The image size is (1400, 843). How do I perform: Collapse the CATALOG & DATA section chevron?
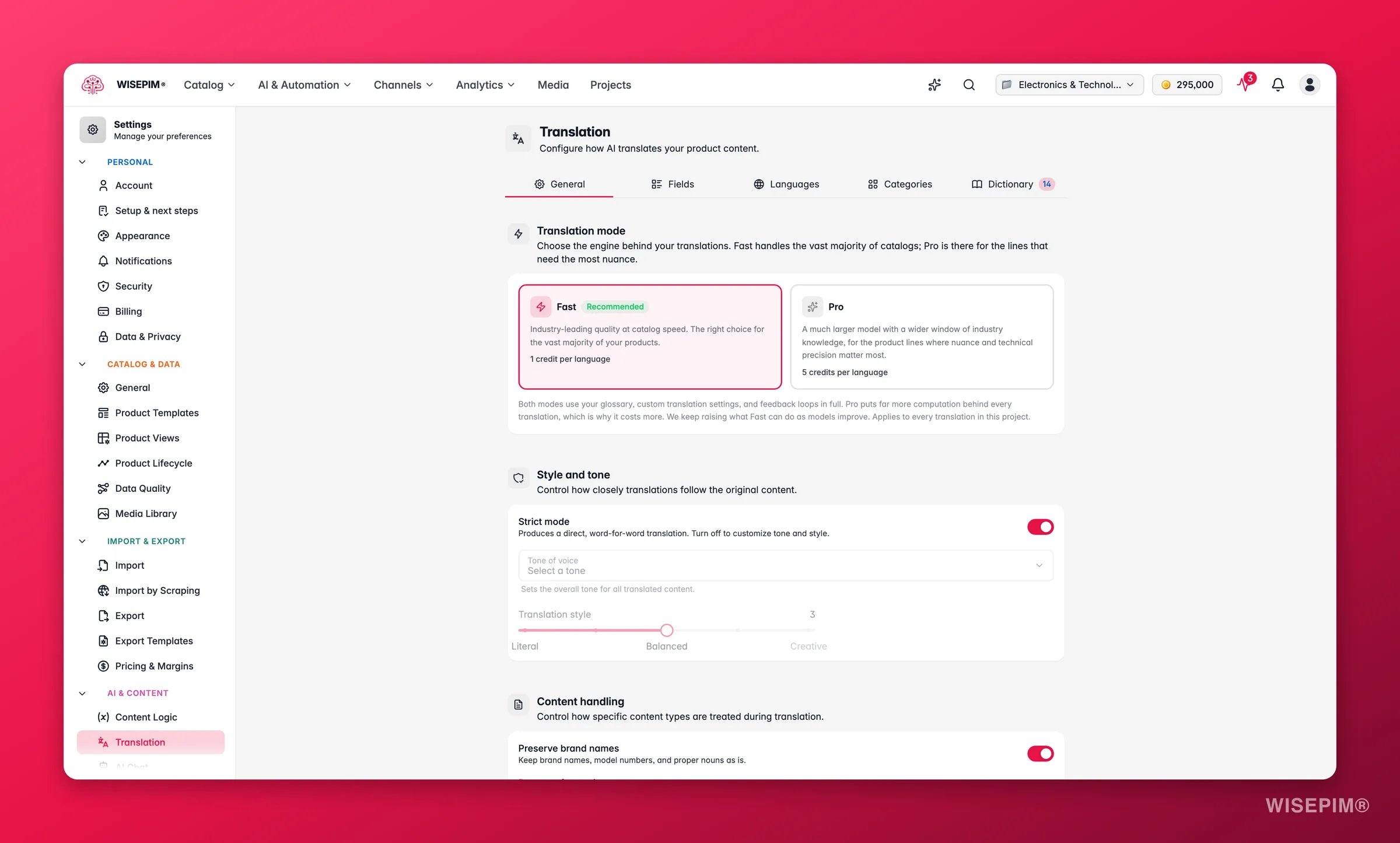point(82,364)
